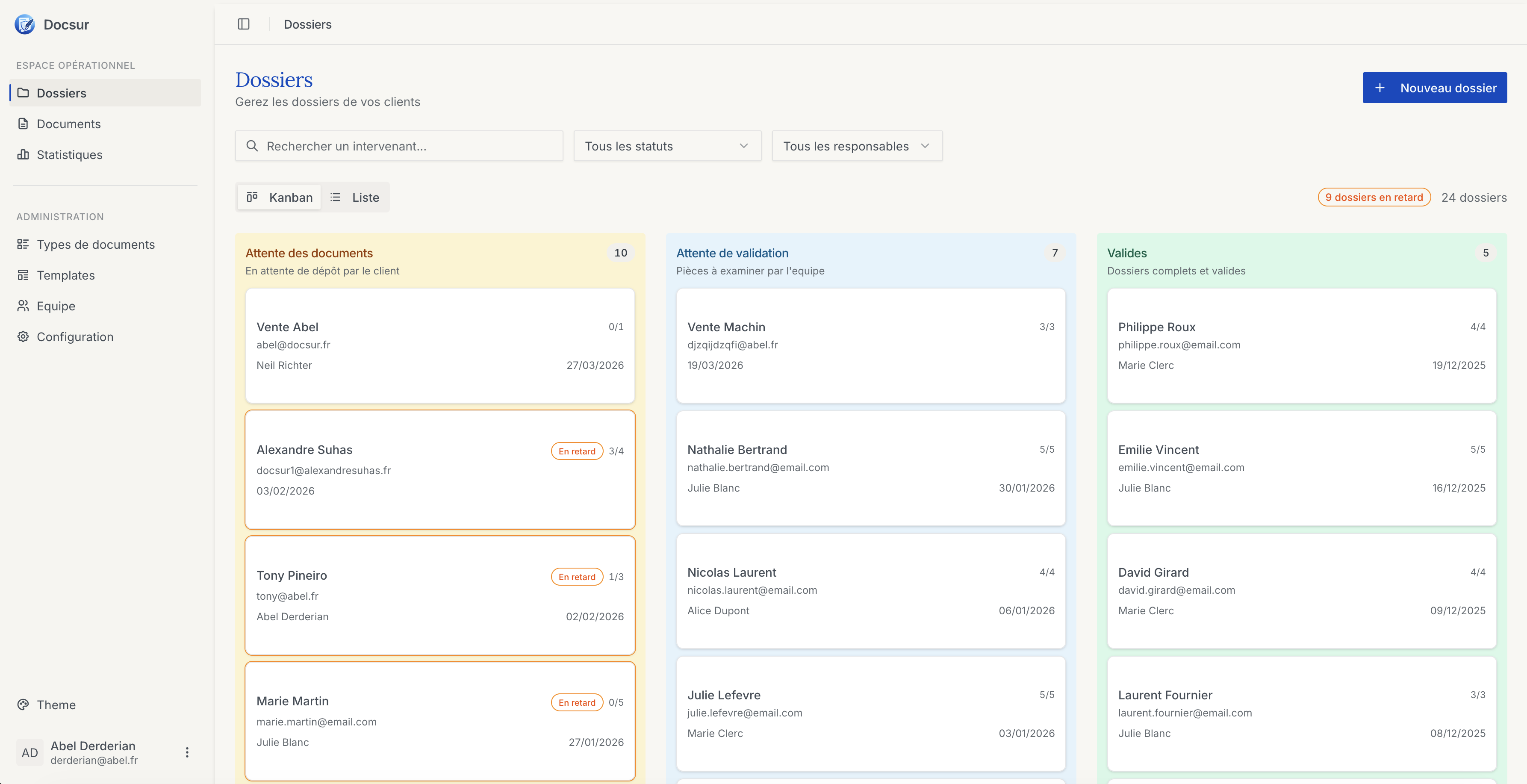The height and width of the screenshot is (784, 1527).
Task: Open the Statistiques chart icon
Action: (23, 155)
